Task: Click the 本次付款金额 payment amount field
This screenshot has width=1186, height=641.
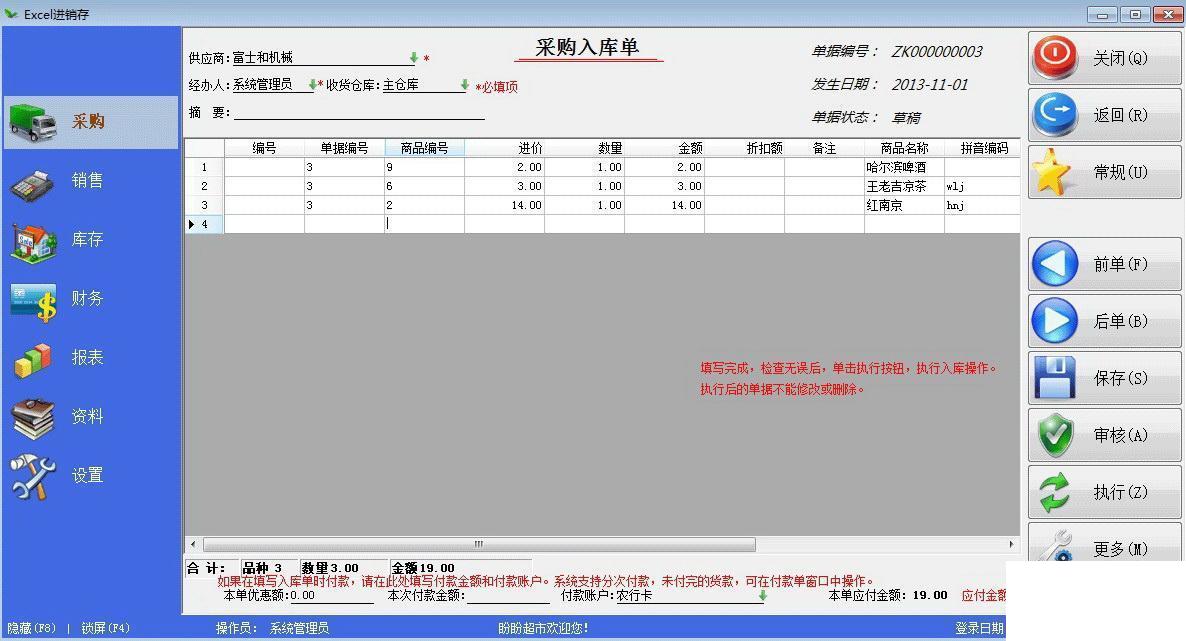Action: click(508, 596)
